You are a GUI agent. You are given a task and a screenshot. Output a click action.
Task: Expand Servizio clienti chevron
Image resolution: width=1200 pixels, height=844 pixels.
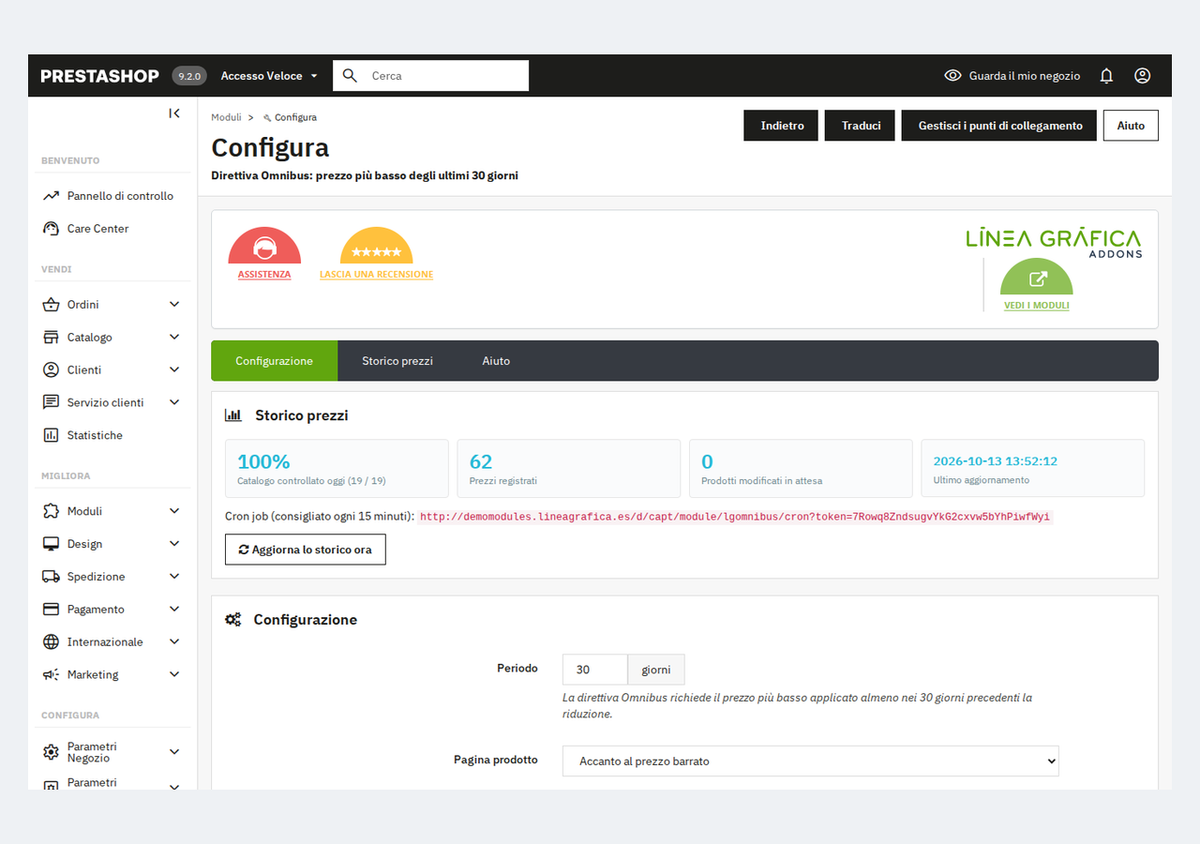coord(174,402)
